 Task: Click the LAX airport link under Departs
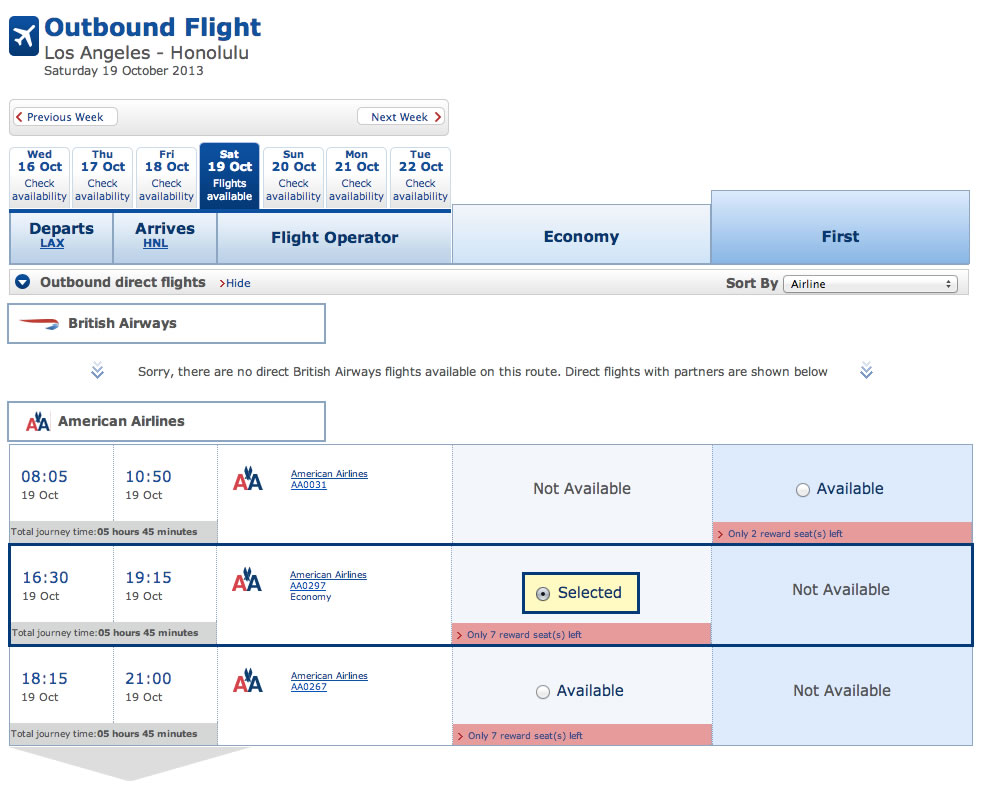(52, 243)
